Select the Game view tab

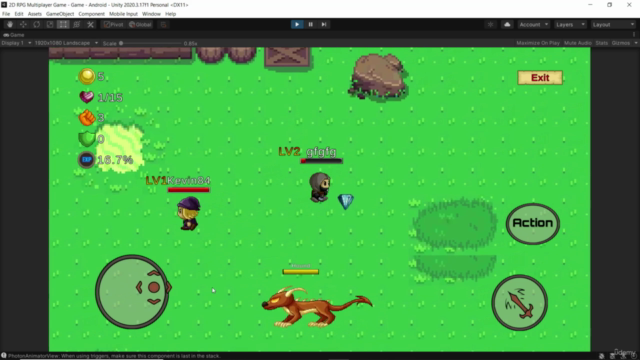point(14,35)
